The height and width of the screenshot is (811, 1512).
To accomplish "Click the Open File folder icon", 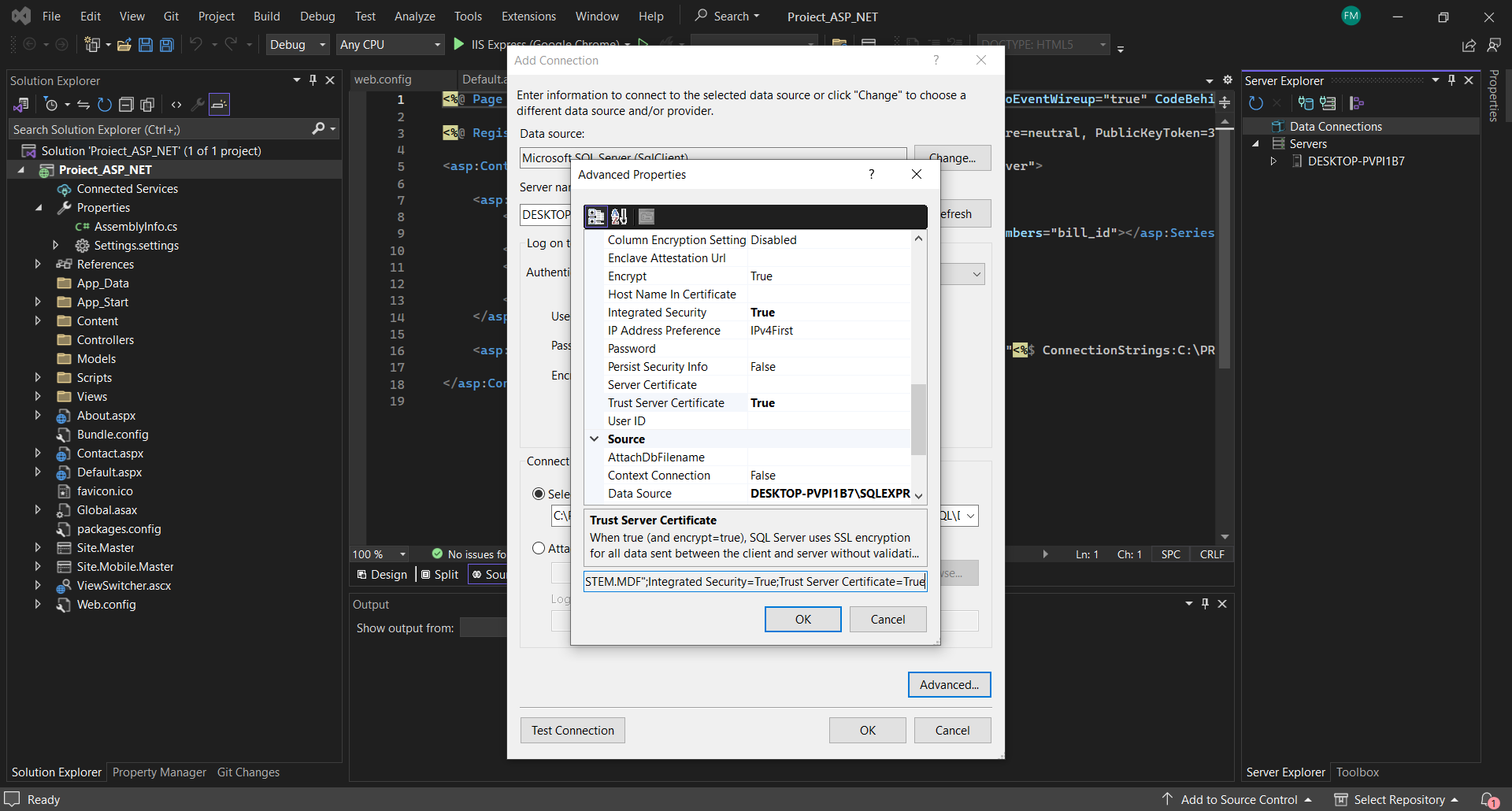I will 124,45.
